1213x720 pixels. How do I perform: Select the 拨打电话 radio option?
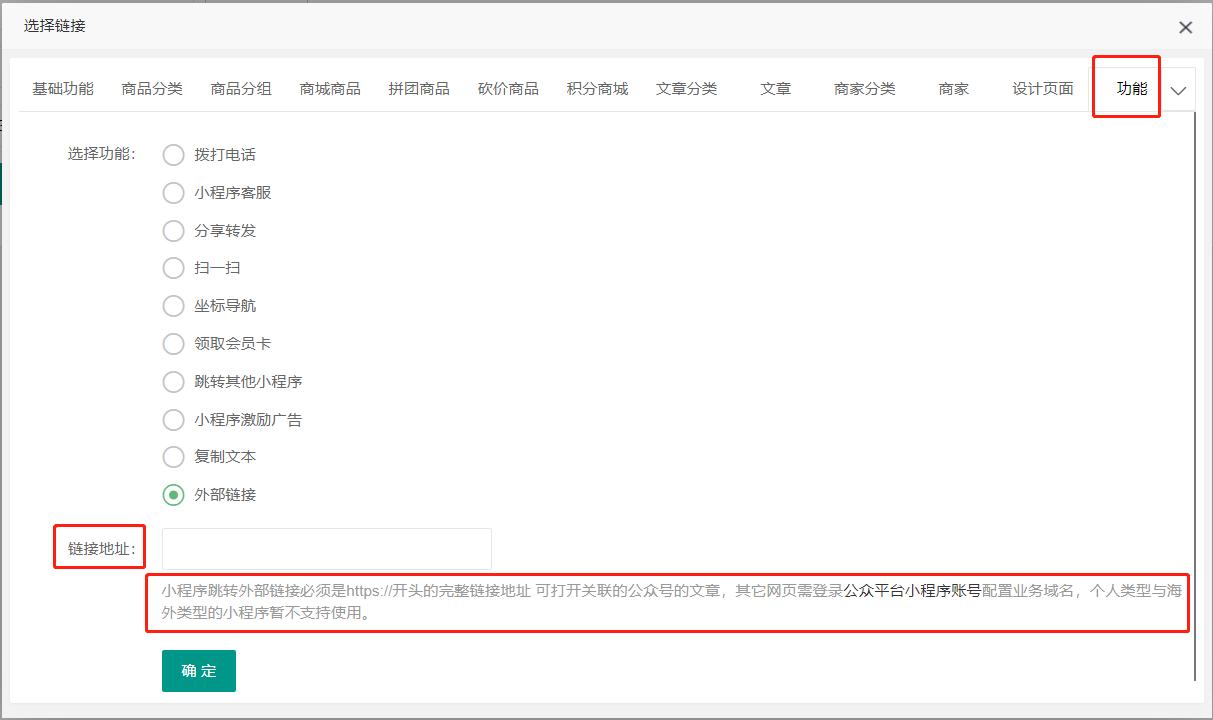174,155
